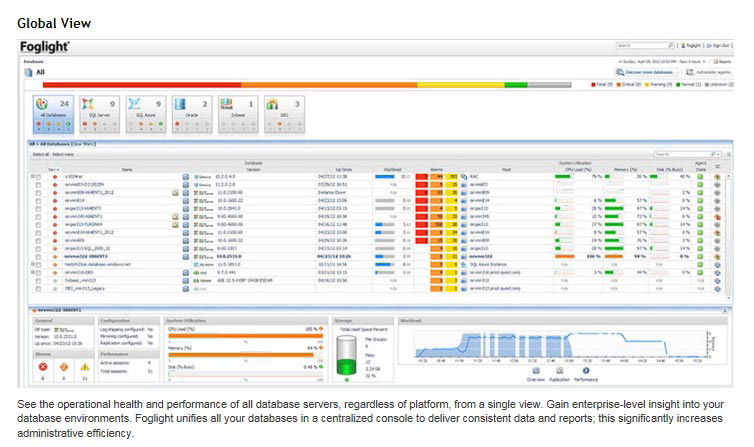Screen dimensions: 754x447
Task: Click Discover more databases button
Action: [x=646, y=72]
